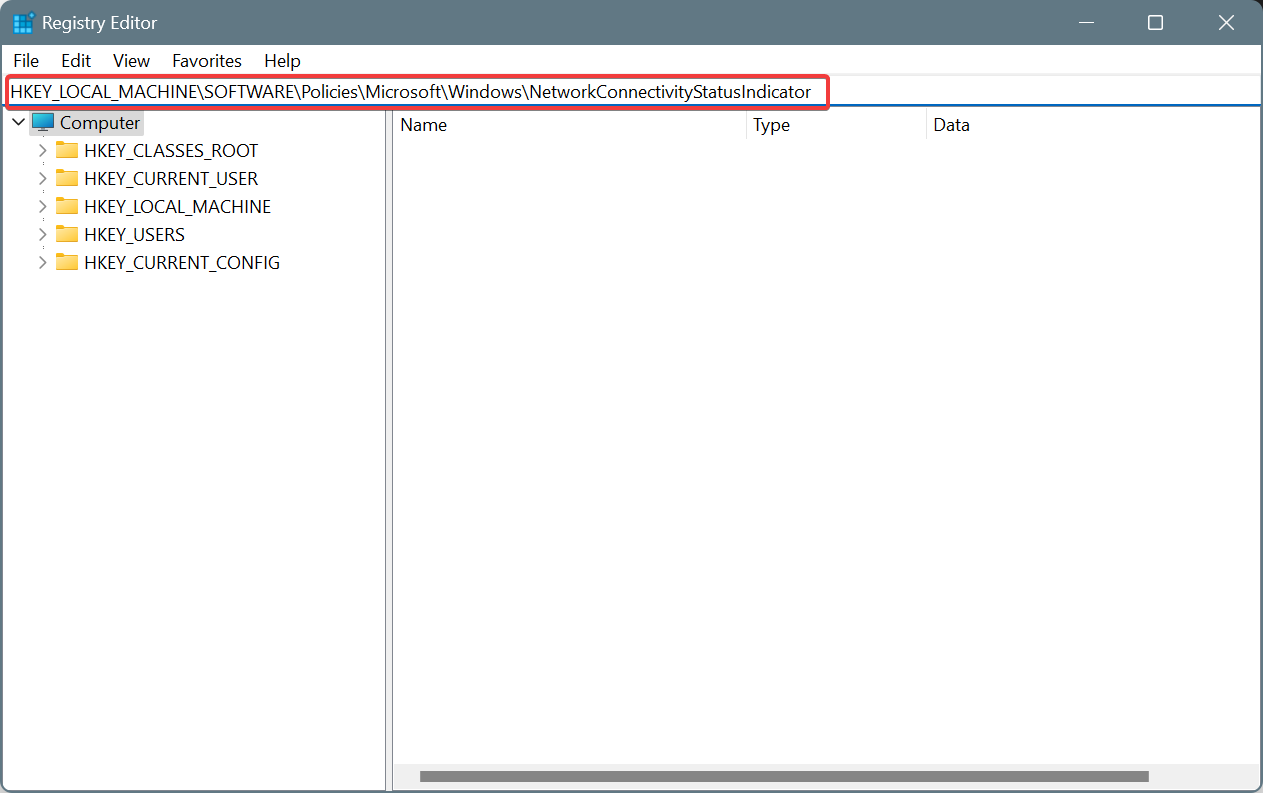
Task: Collapse the Computer root node
Action: click(x=18, y=122)
